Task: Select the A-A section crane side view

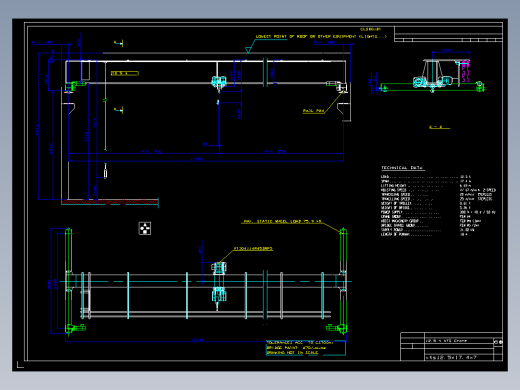Action: (432, 76)
